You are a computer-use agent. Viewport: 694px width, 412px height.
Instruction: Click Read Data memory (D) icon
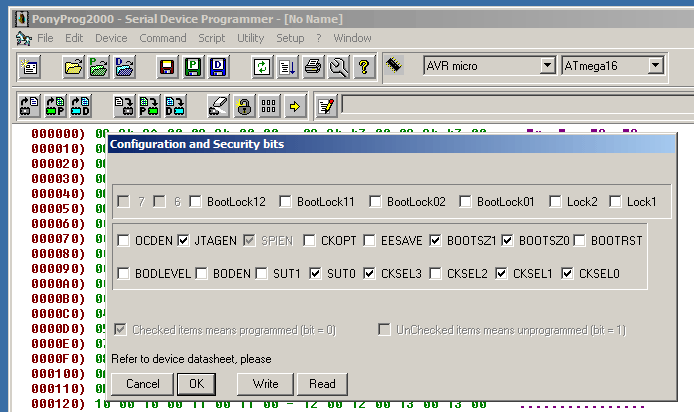tap(81, 106)
